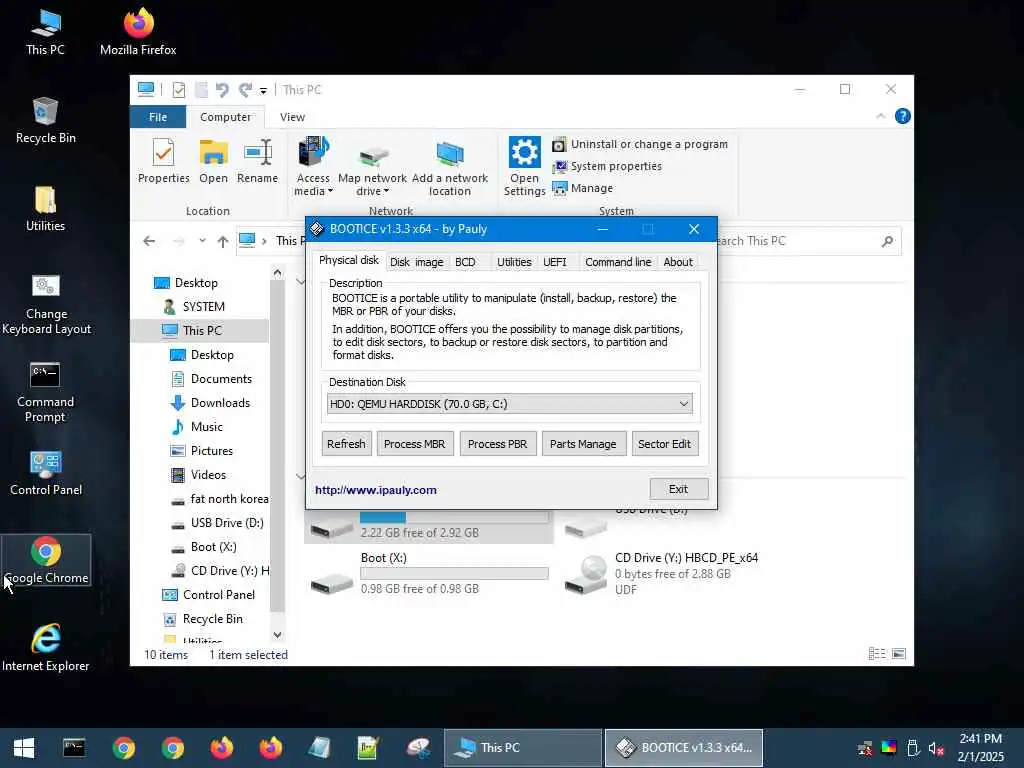Switch to BOOTICE Utilities tab
Screen dimensions: 1024x768
point(514,262)
